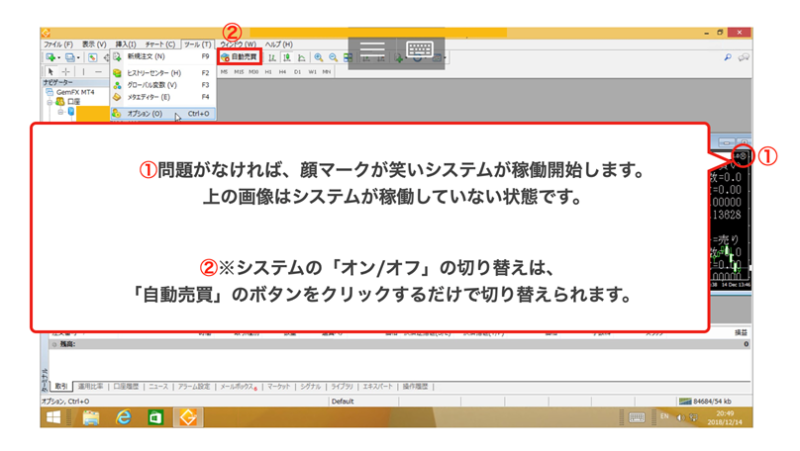Switch to the 口座履歴 terminal tab

tap(126, 387)
